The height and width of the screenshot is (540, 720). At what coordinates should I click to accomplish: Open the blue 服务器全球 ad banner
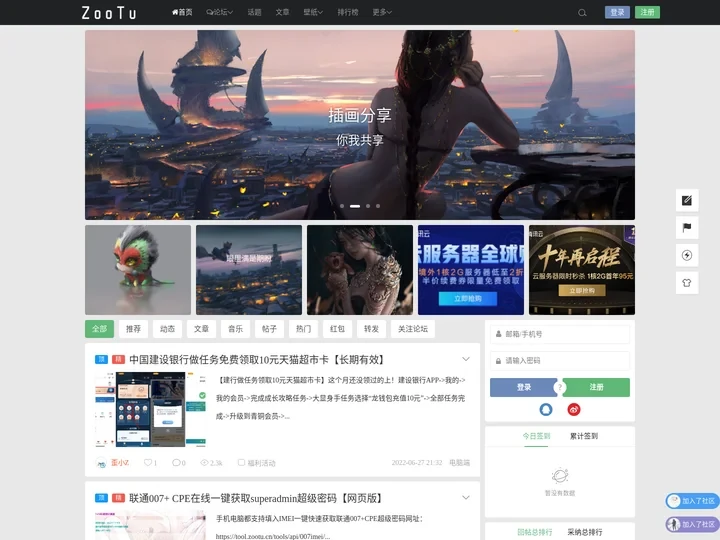pos(471,270)
